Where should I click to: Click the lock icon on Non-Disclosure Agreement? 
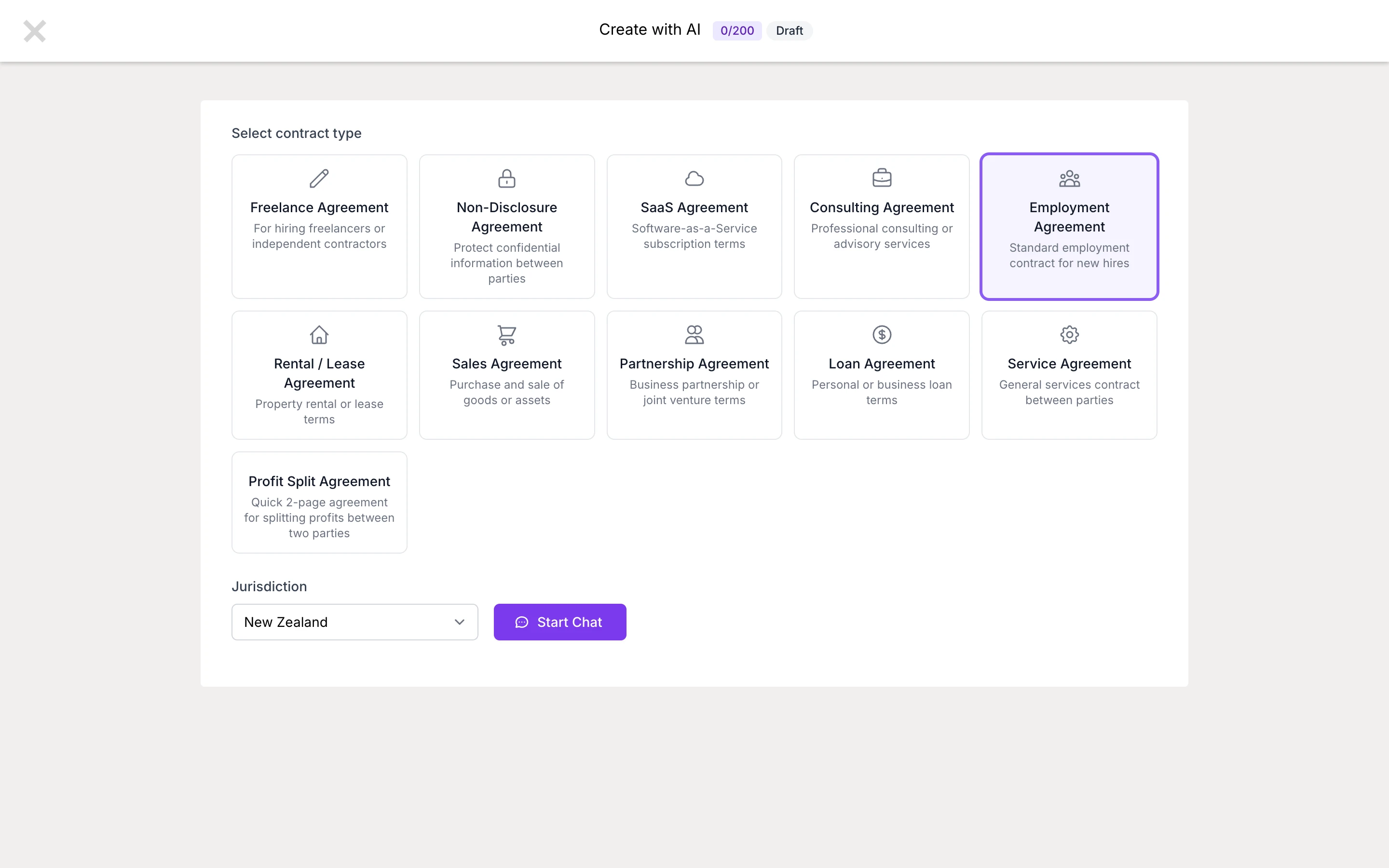coord(507,178)
